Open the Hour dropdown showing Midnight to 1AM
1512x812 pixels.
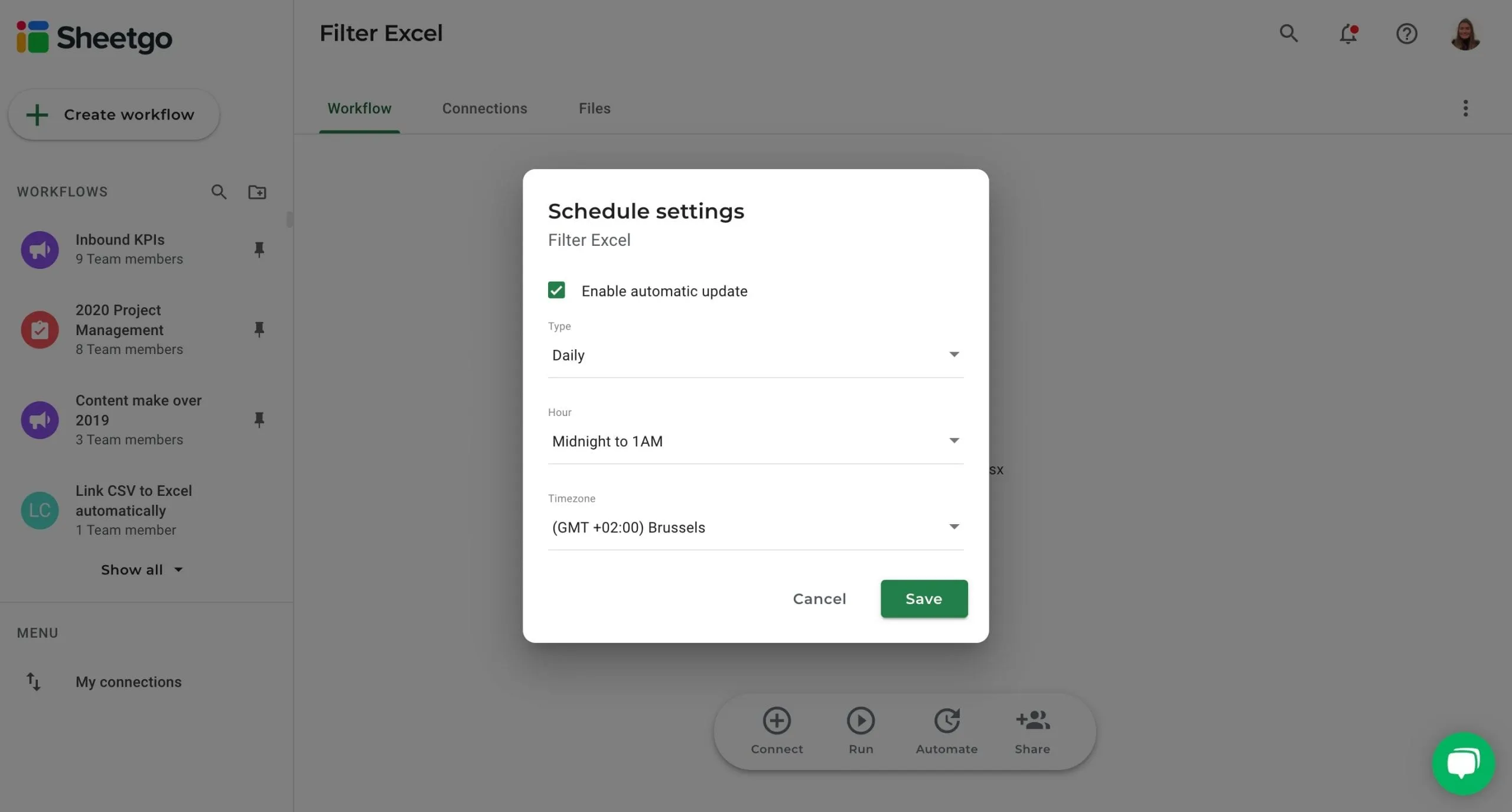point(755,441)
